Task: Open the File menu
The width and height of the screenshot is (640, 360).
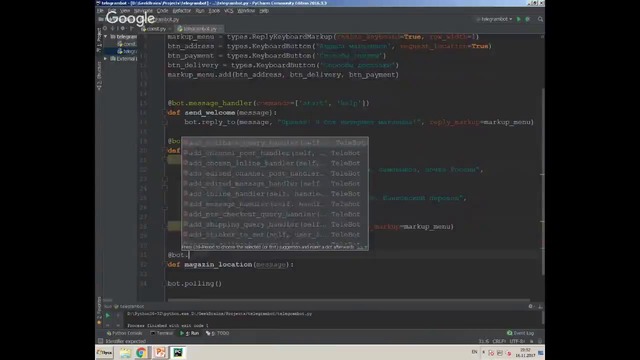Action: click(x=100, y=11)
